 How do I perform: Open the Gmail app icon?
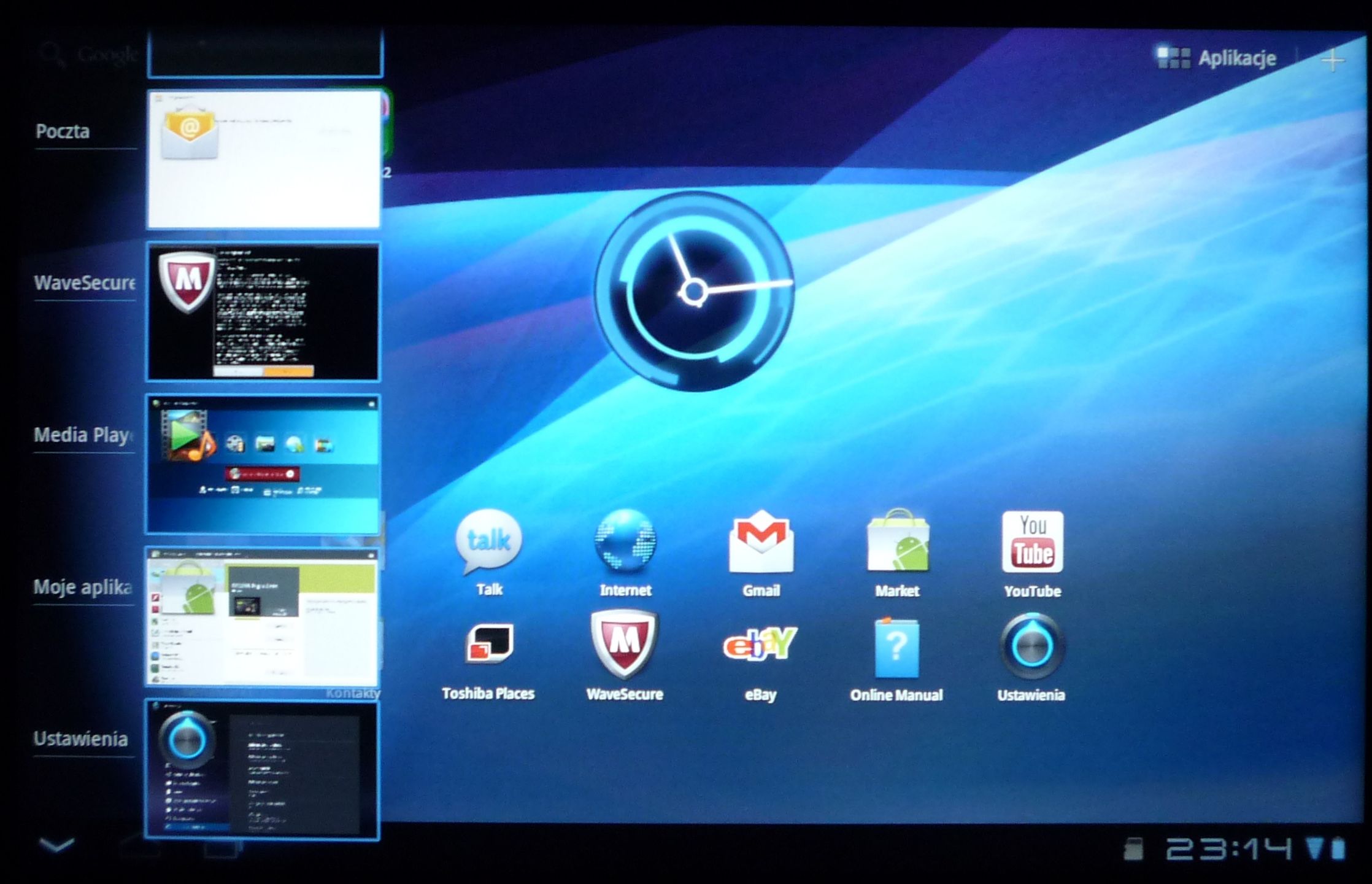(761, 542)
